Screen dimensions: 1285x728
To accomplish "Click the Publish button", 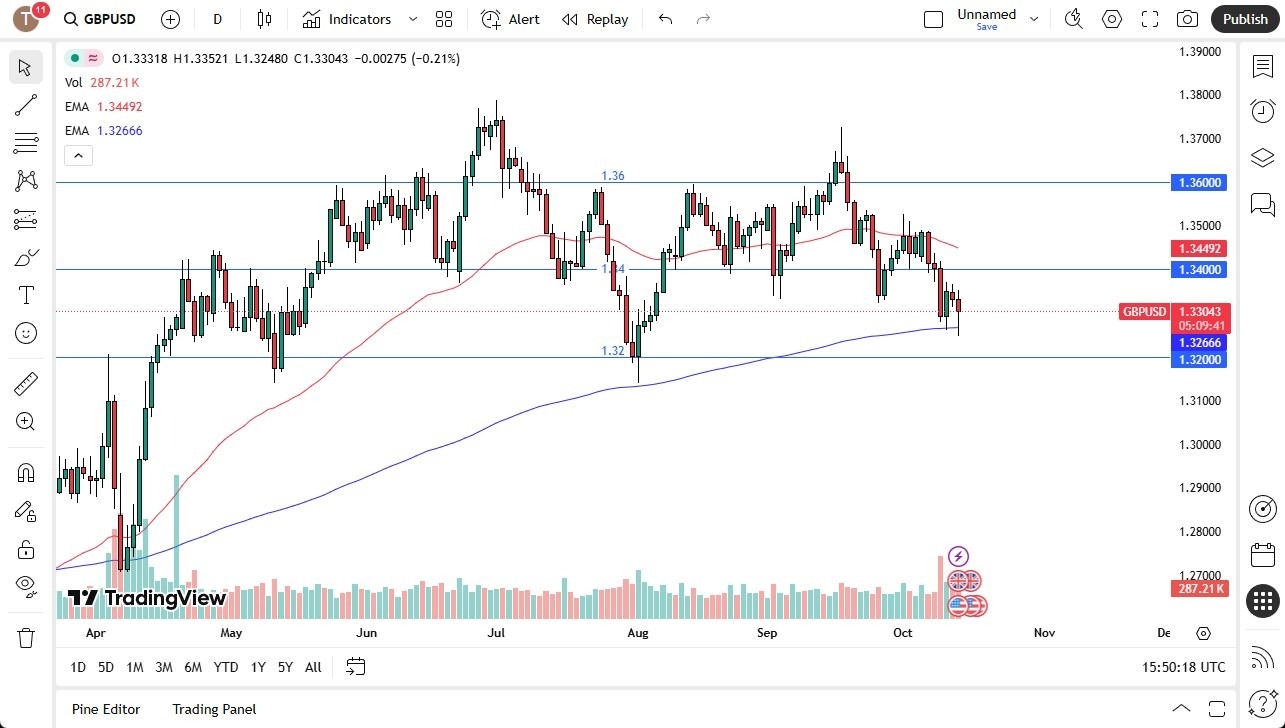I will click(x=1245, y=19).
